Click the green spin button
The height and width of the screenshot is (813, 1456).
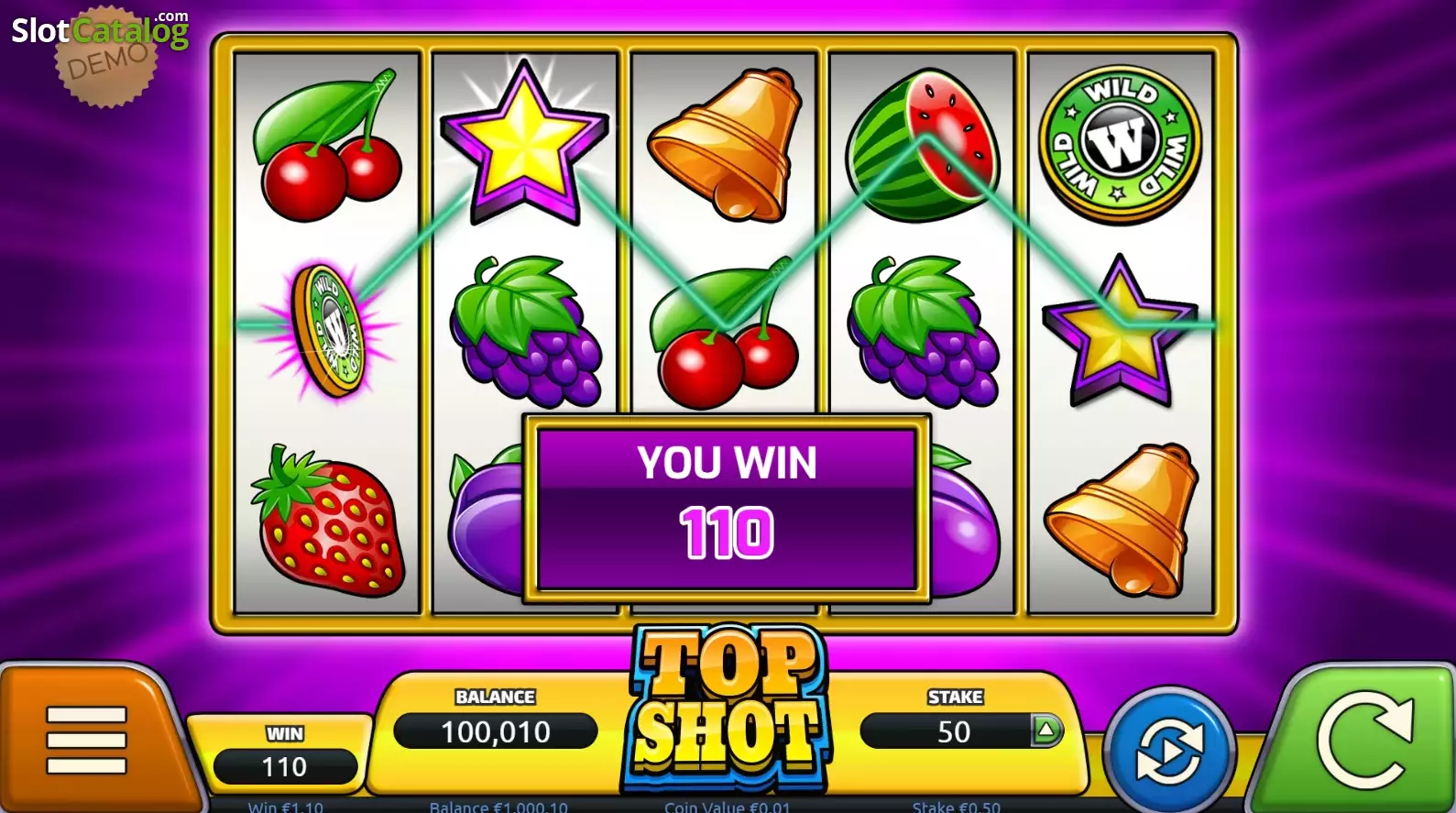point(1363,739)
